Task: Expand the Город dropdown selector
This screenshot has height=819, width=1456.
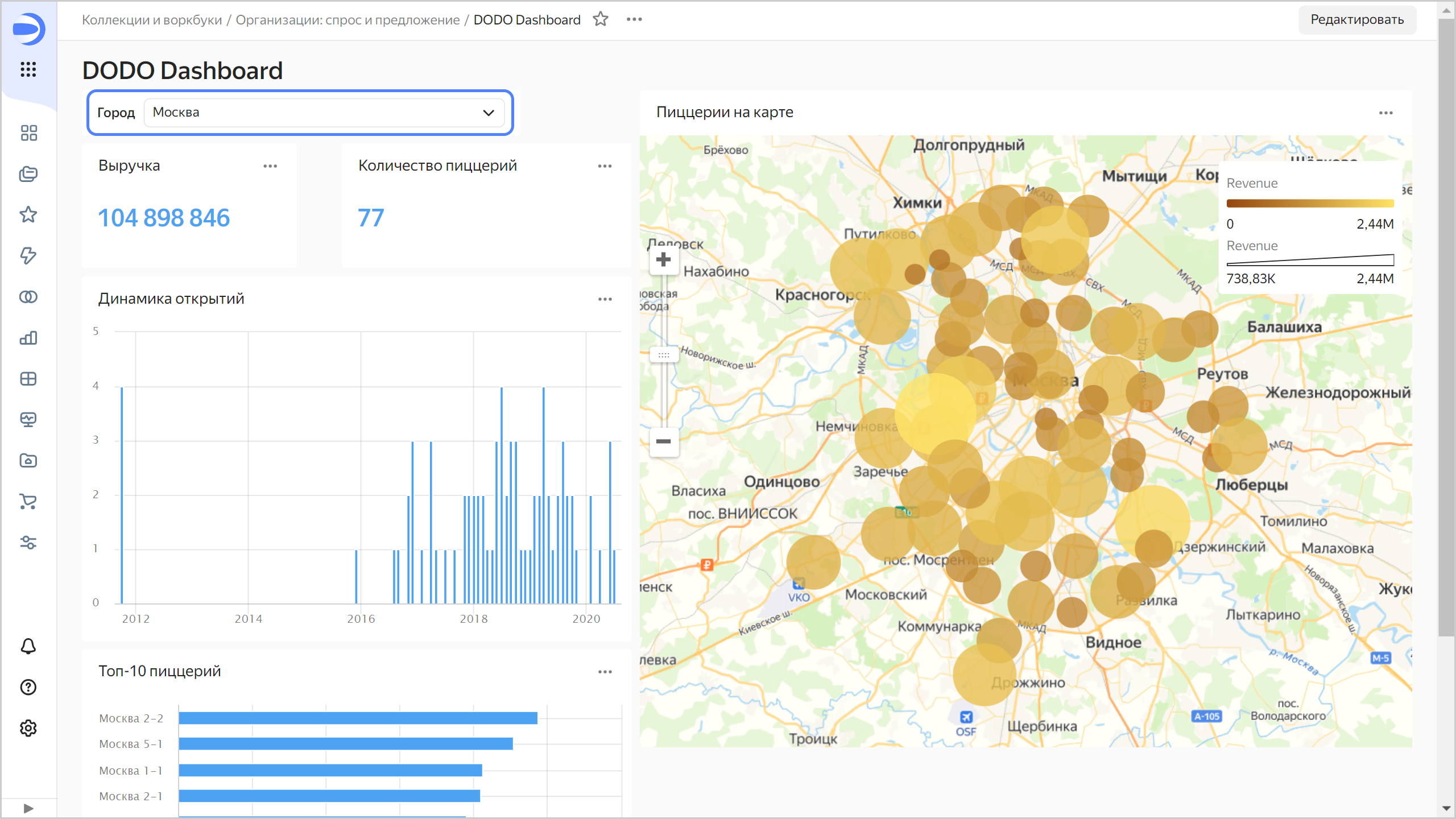Action: point(324,113)
